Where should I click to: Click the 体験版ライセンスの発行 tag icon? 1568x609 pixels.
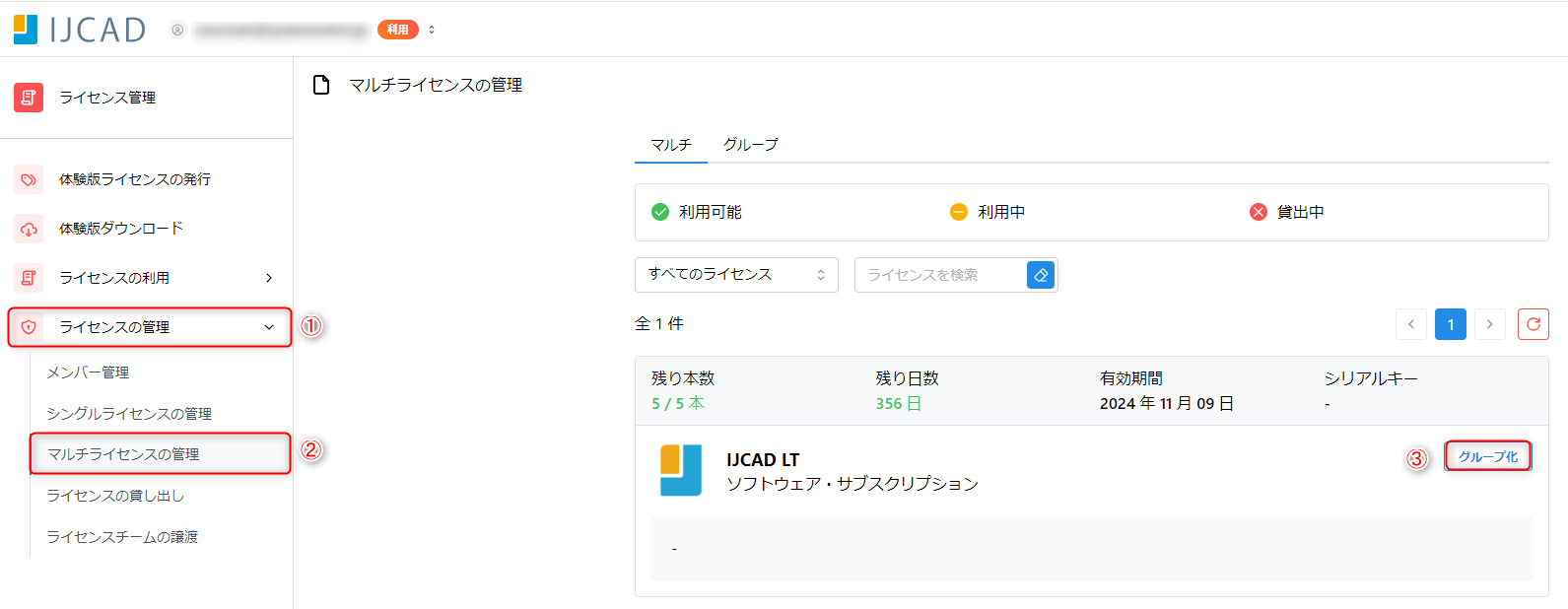[29, 179]
